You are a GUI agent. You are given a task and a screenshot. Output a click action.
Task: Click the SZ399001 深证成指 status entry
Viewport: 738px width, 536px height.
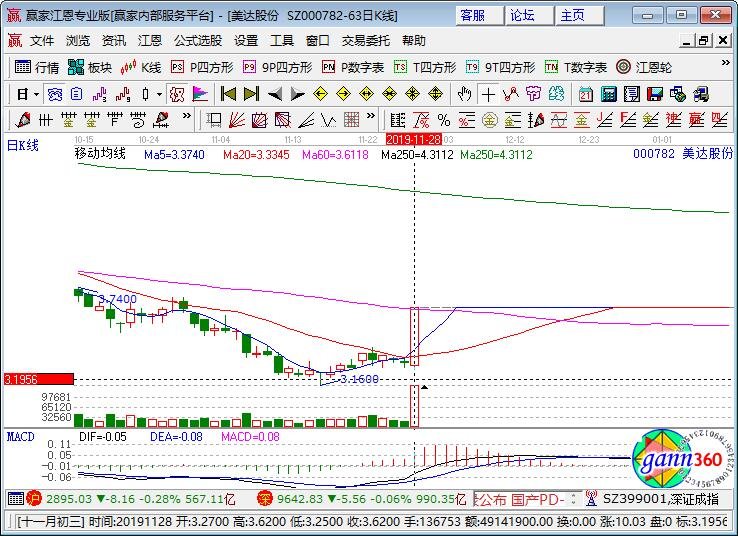tap(661, 499)
